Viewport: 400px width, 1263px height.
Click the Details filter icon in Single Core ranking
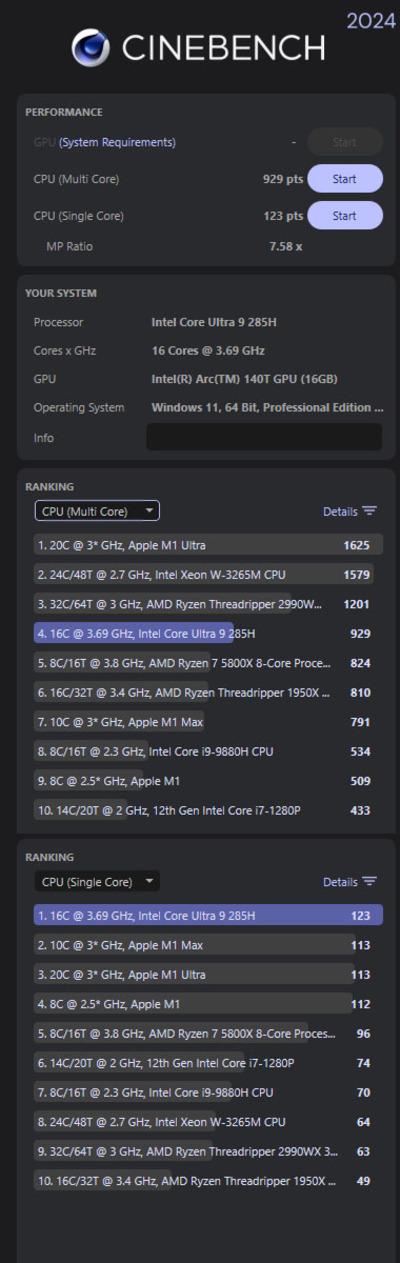click(370, 882)
